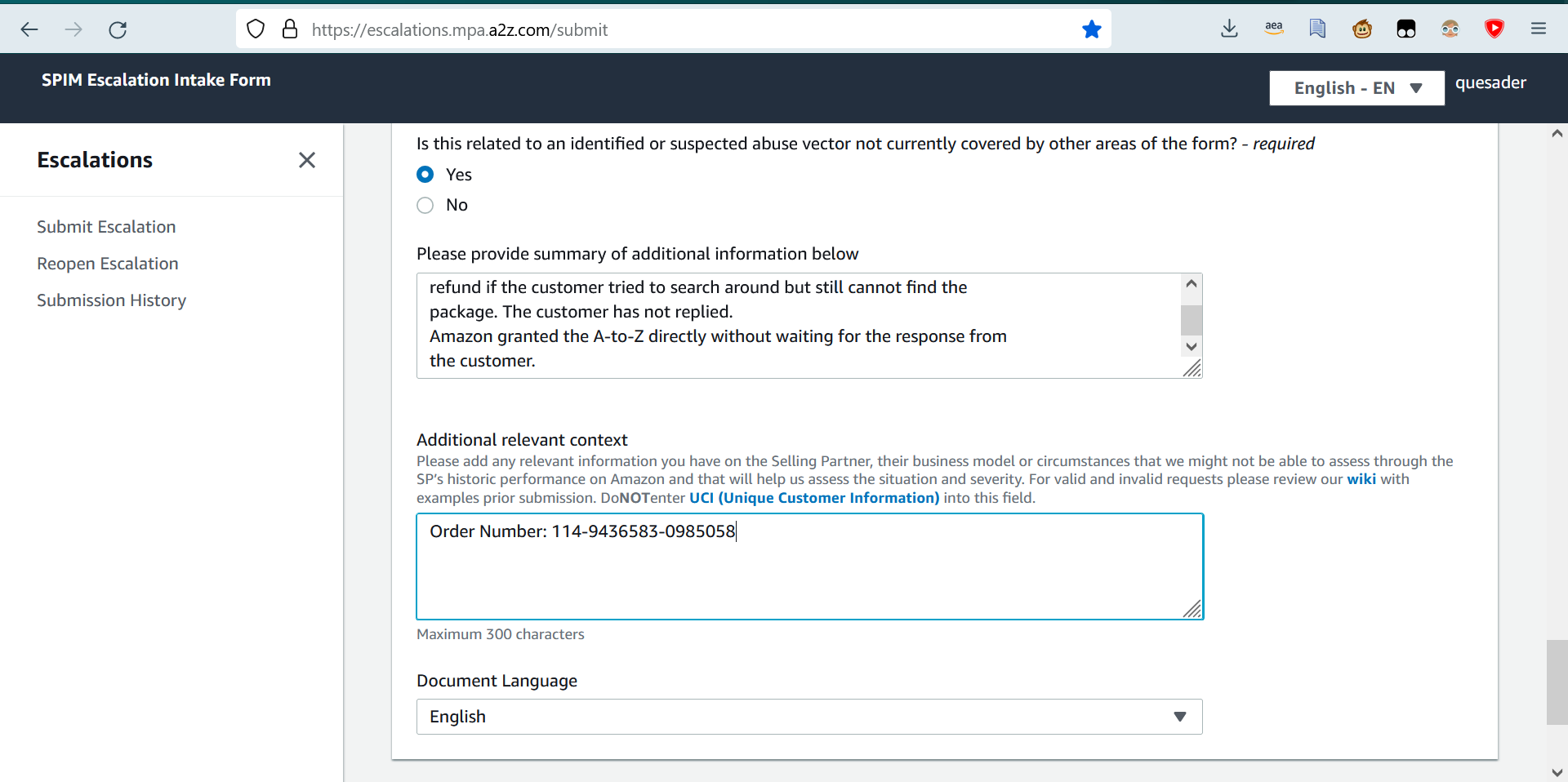The image size is (1568, 782).
Task: View site security padlock info
Action: 290,30
